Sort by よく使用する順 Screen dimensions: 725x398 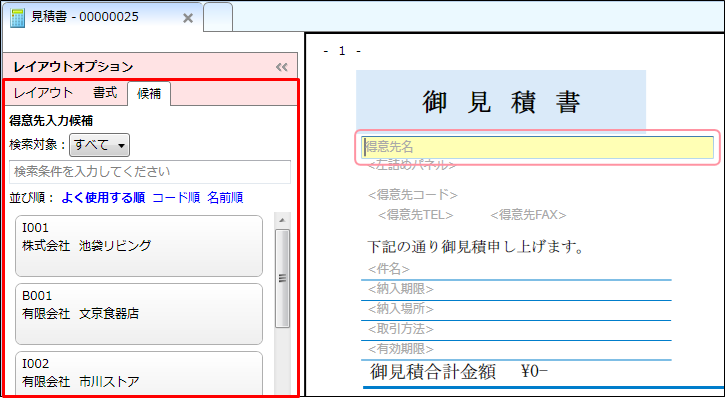104,198
